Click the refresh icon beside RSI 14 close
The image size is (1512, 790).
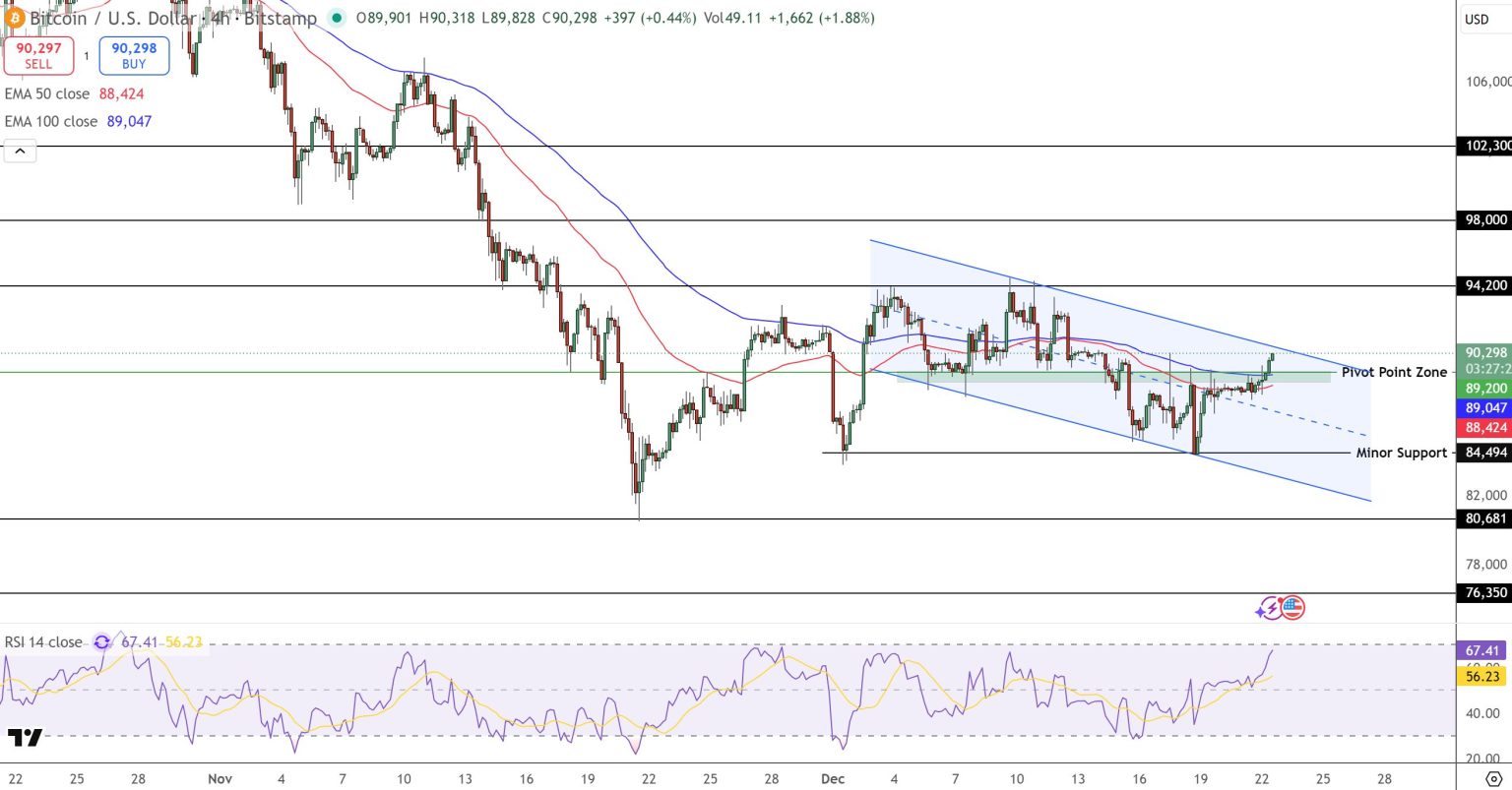pyautogui.click(x=101, y=641)
